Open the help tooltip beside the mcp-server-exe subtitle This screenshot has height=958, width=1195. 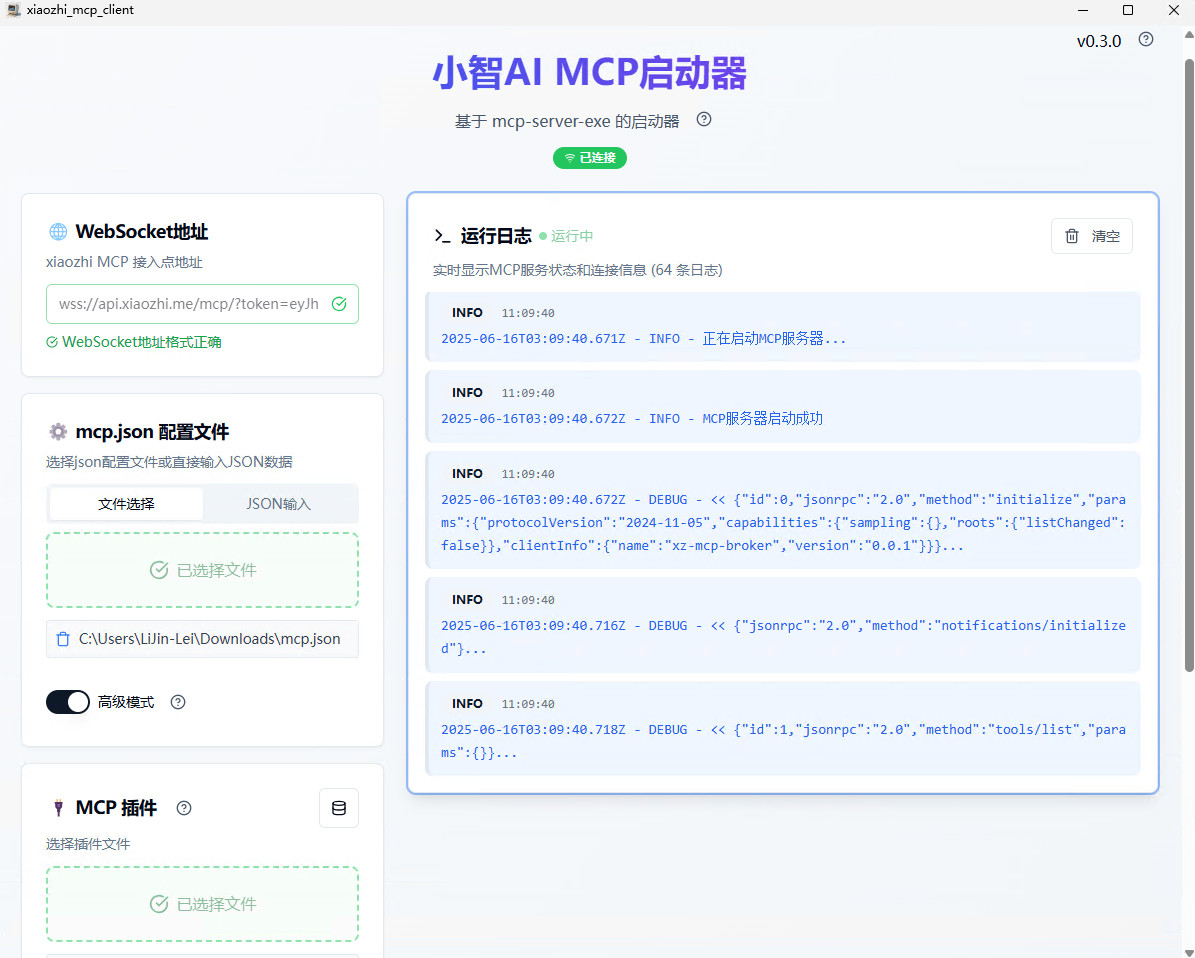coord(704,120)
